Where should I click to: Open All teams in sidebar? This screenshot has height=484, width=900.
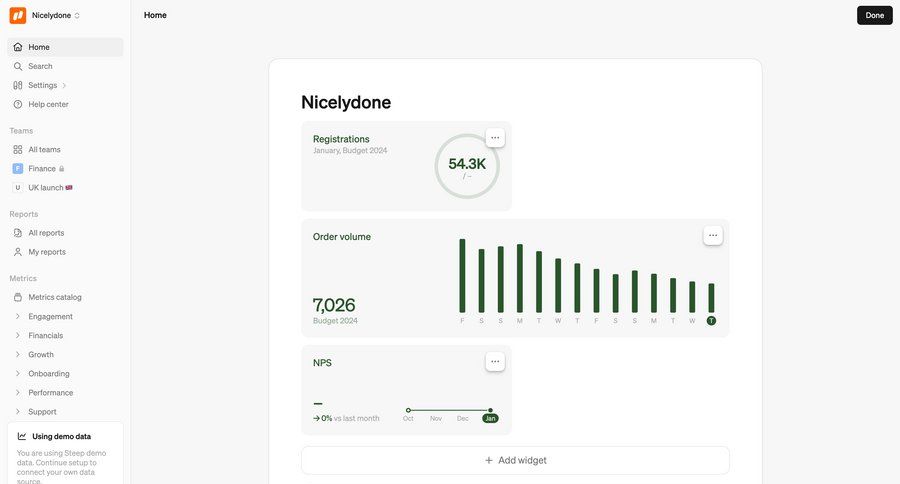point(65,149)
